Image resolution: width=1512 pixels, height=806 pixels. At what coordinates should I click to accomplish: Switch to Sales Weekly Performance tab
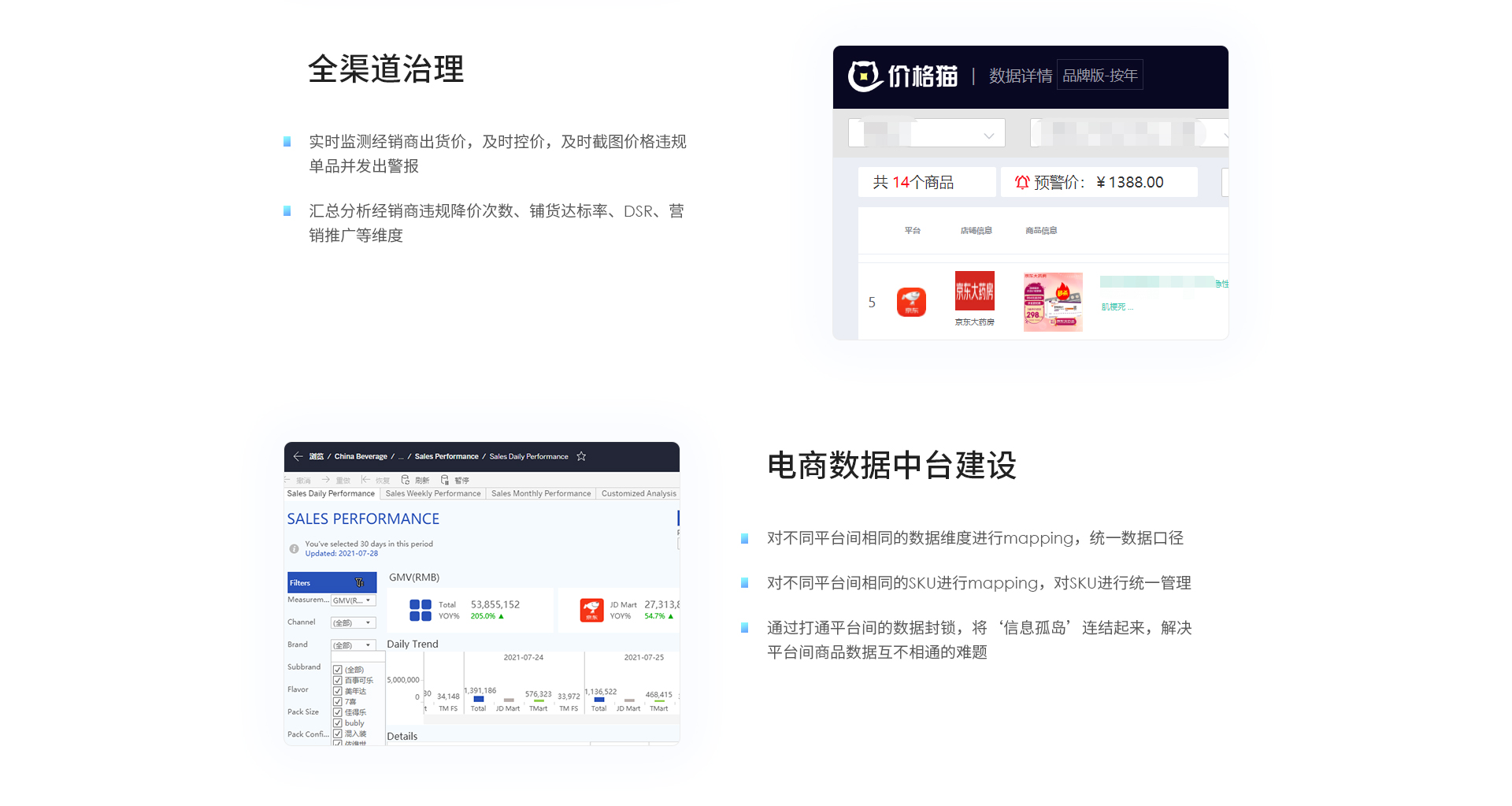(x=432, y=494)
